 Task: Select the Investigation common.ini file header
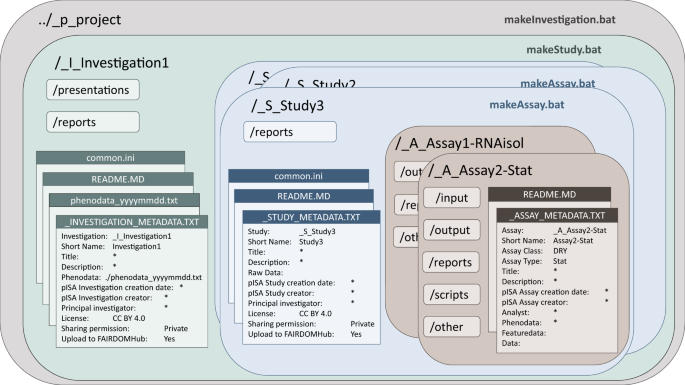[x=111, y=158]
